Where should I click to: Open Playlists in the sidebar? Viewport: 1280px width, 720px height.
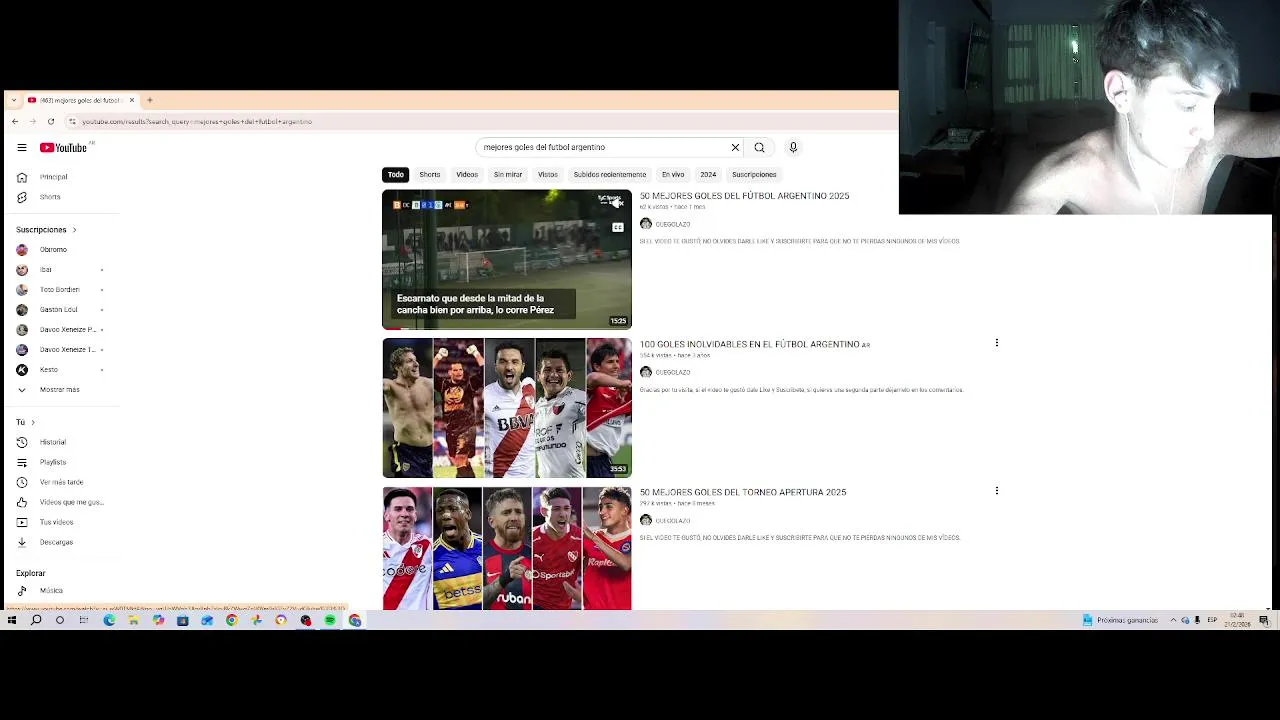tap(53, 462)
